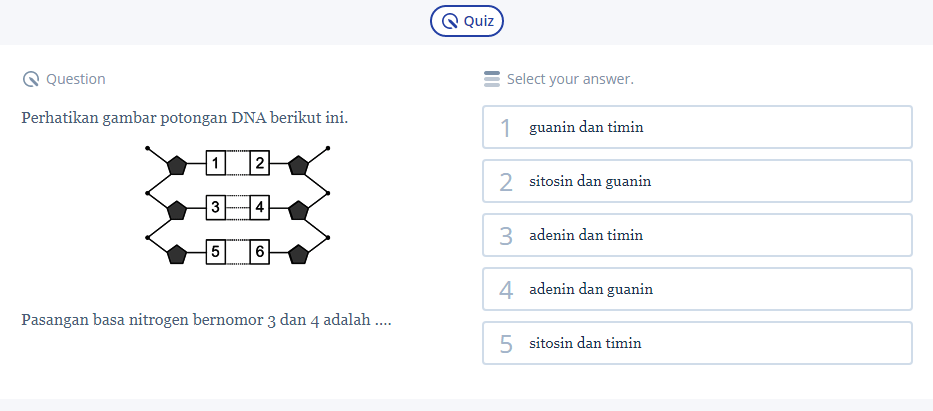The height and width of the screenshot is (411, 933).
Task: Click base box numbered 1 in diagram
Action: point(217,164)
